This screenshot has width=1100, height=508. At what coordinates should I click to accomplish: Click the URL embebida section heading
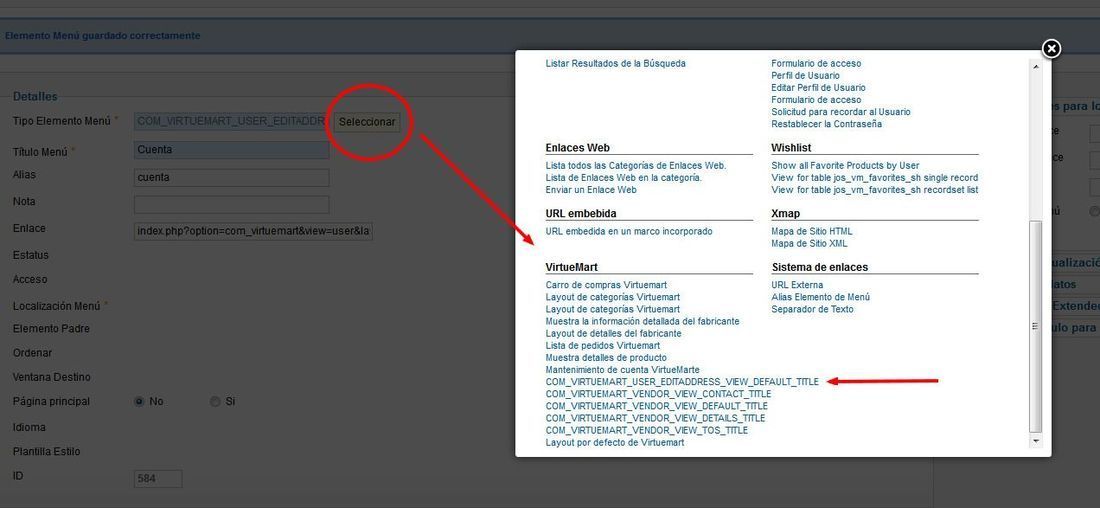click(581, 213)
